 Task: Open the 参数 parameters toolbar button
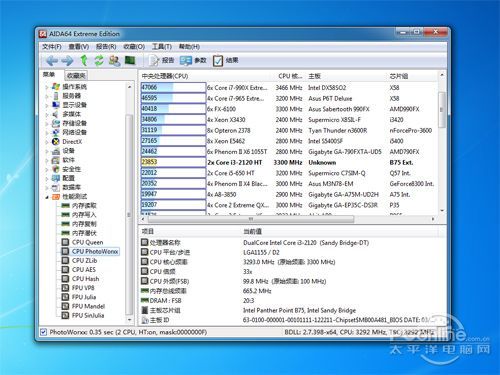click(193, 60)
